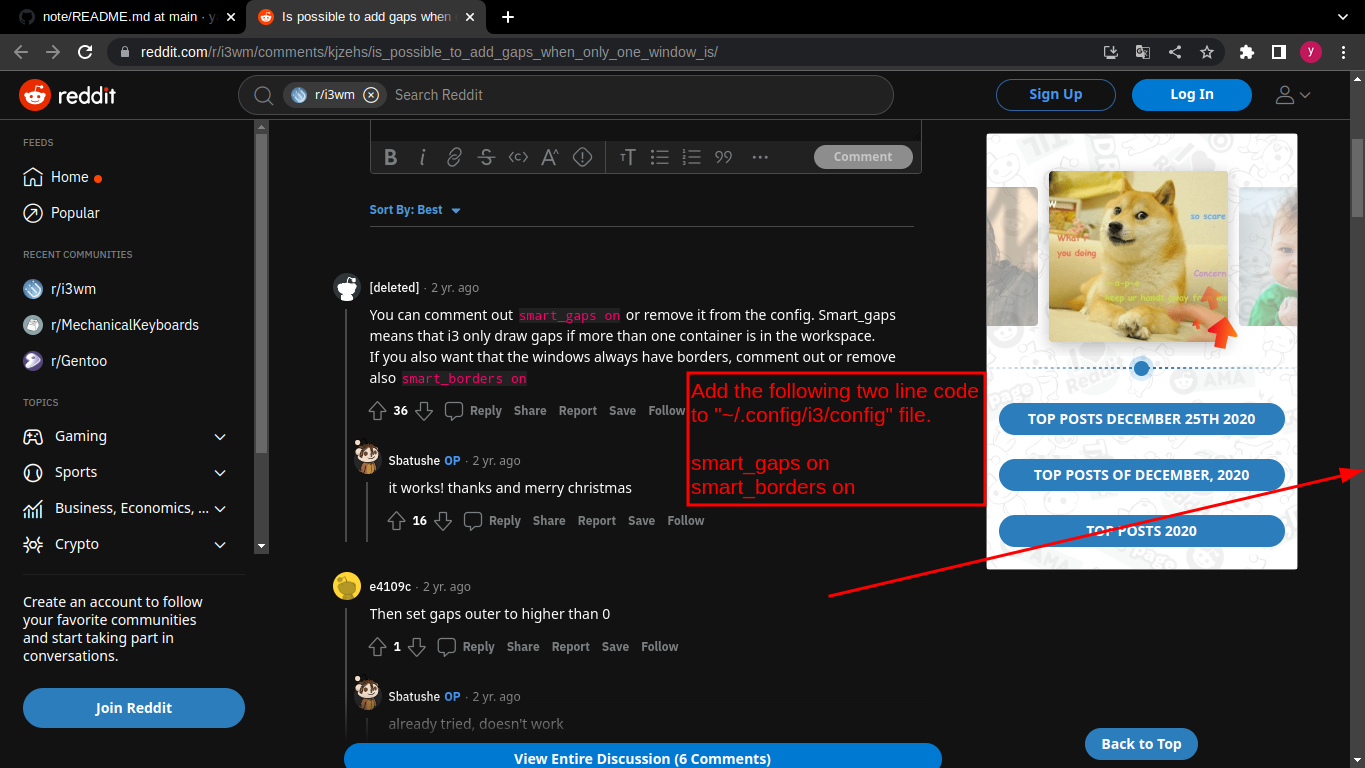Open Sbatushe's profile from 'it works!' comment
Image resolution: width=1365 pixels, height=768 pixels.
pos(414,461)
